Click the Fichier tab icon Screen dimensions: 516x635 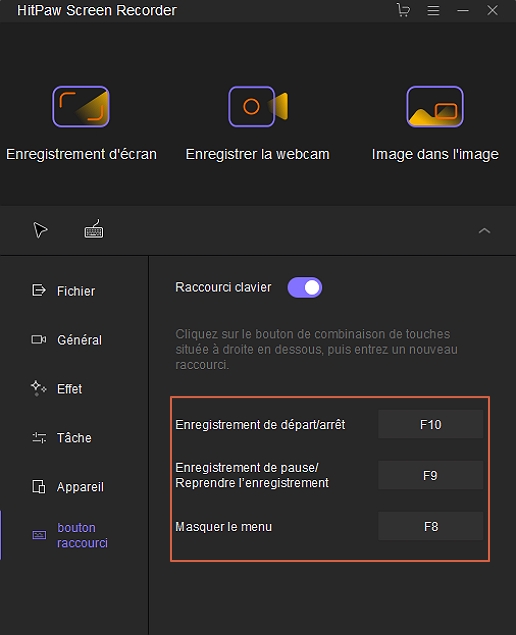point(39,290)
